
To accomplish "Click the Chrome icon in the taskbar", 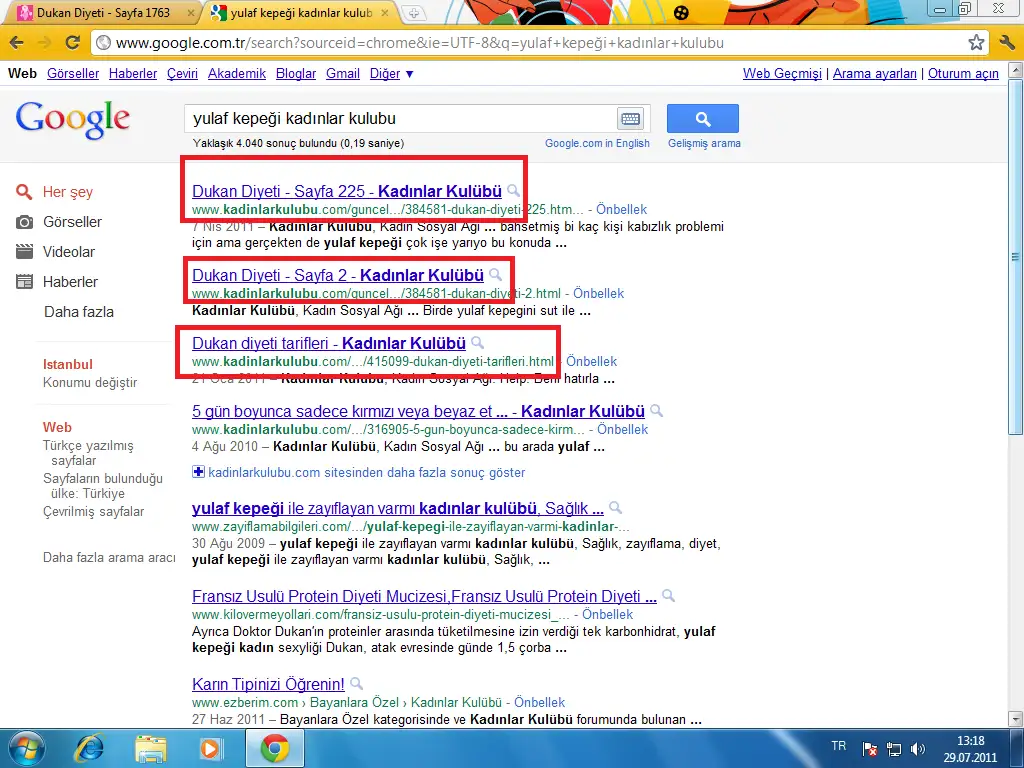I will (275, 748).
